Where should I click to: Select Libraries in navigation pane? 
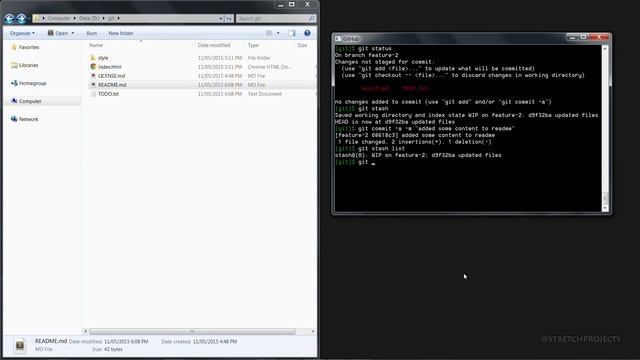(x=28, y=65)
